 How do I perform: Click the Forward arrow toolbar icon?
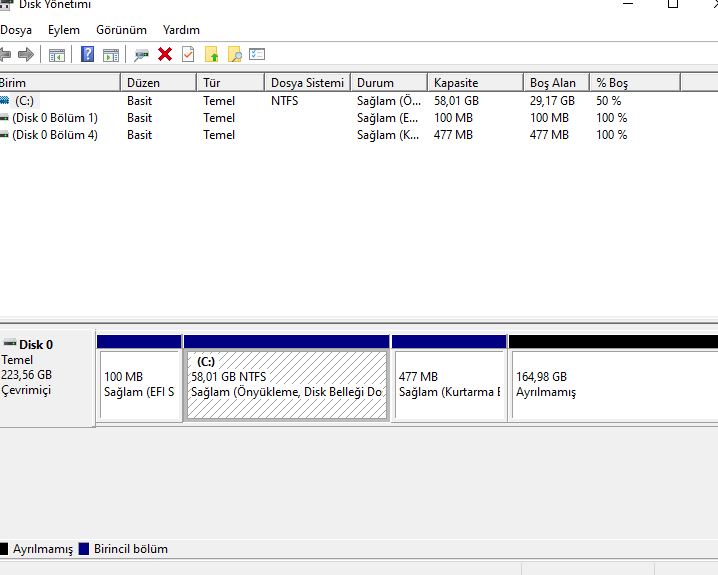tap(26, 54)
